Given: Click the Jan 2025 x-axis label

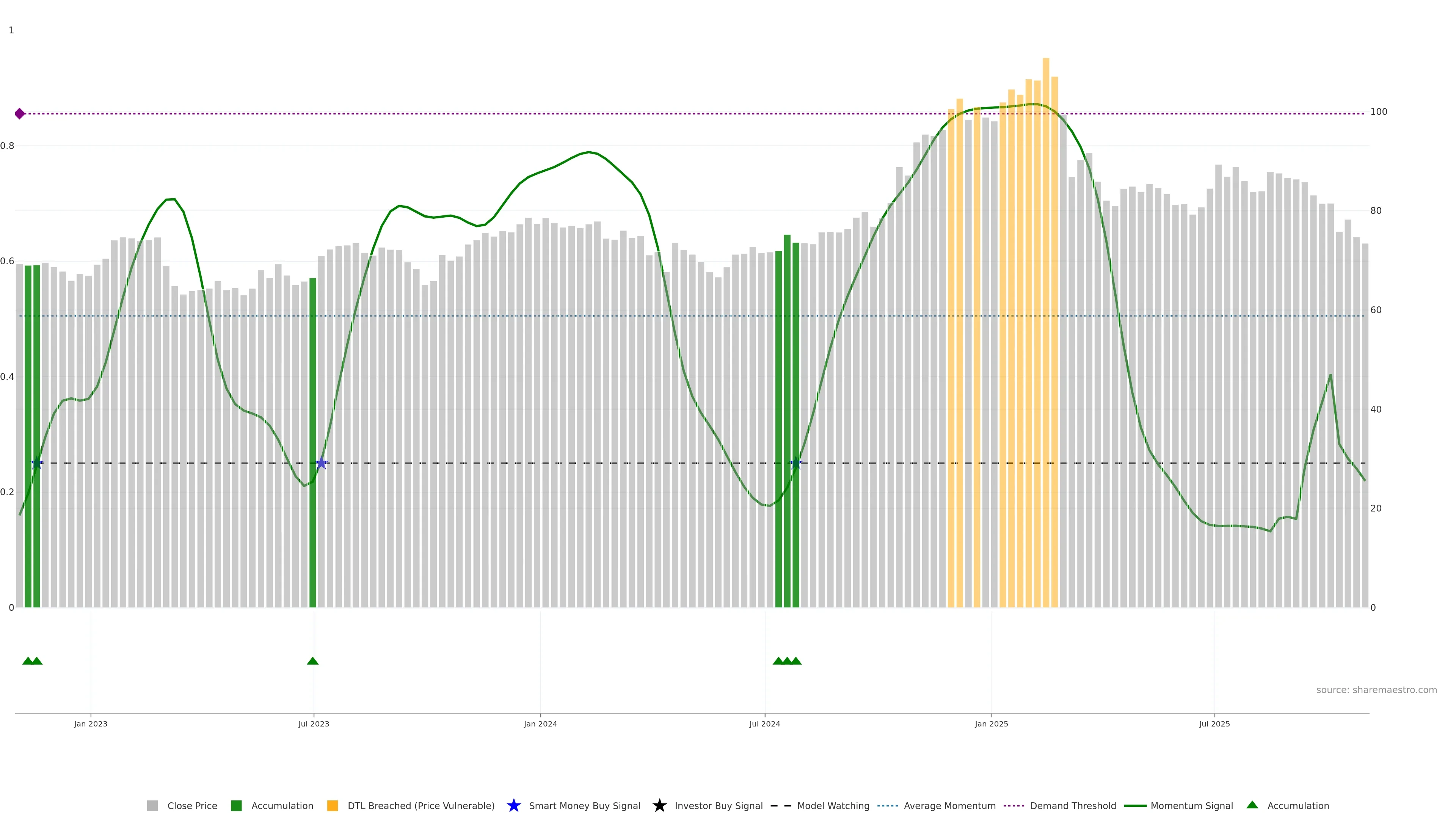Looking at the screenshot, I should (x=991, y=724).
